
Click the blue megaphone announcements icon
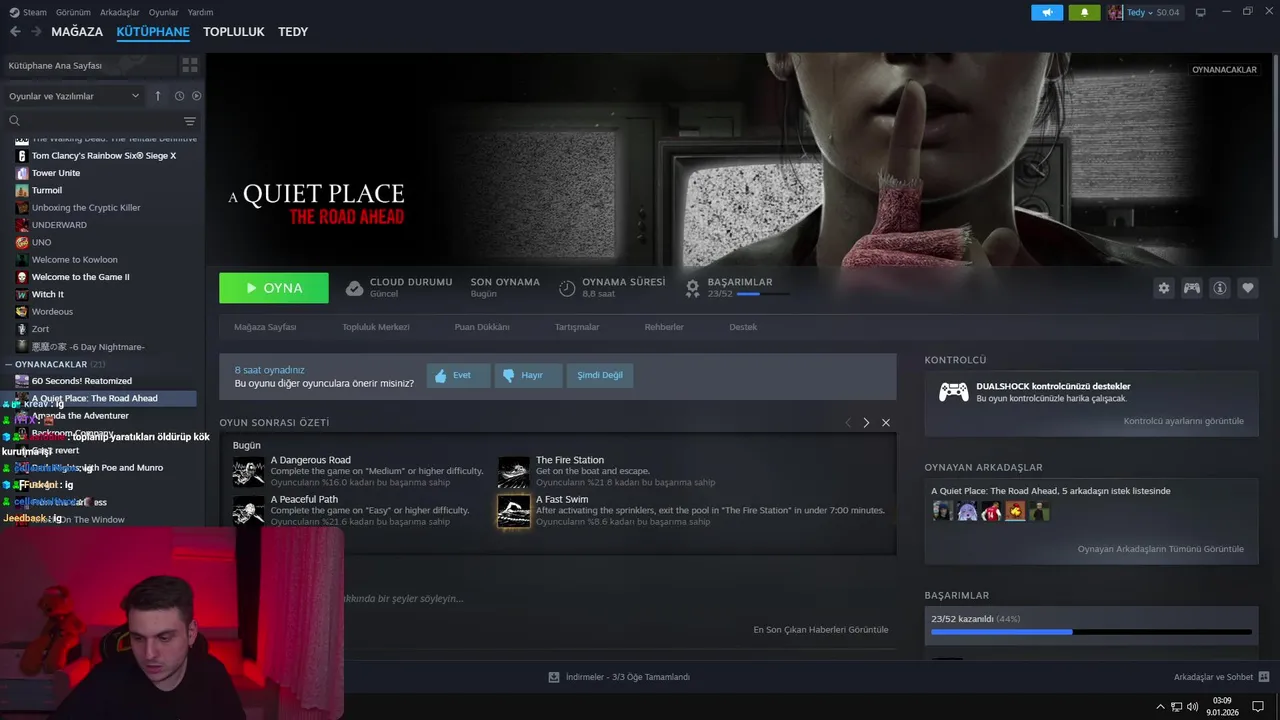point(1047,12)
